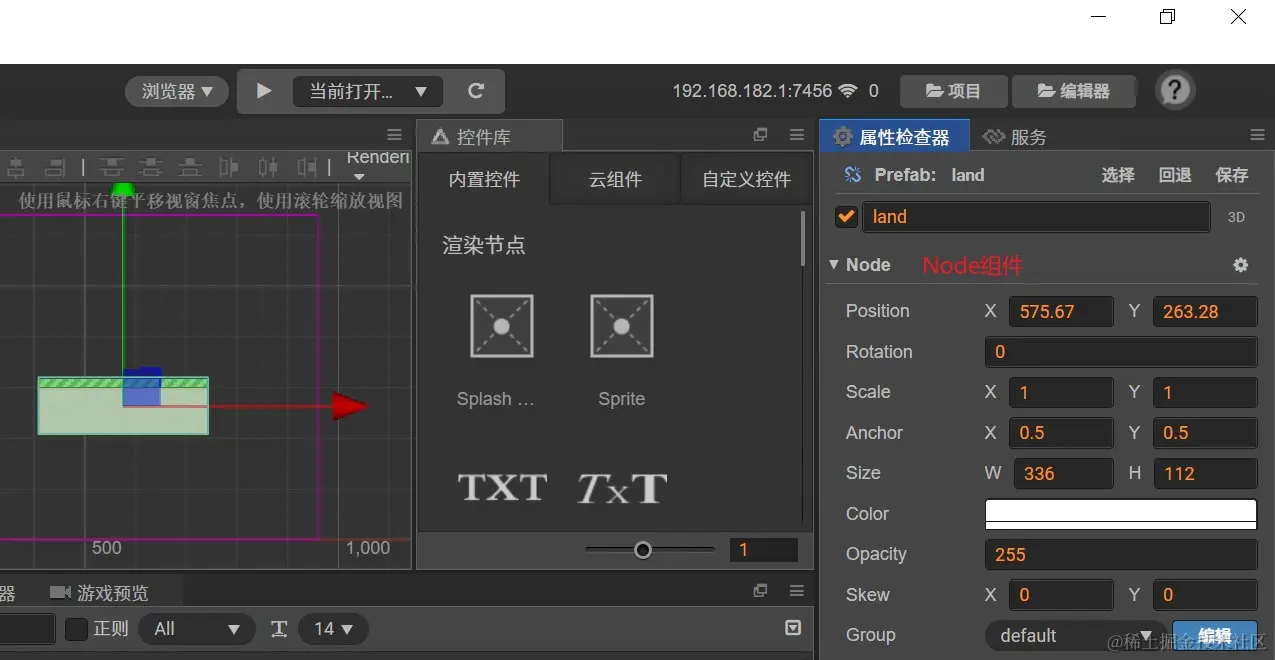Viewport: 1275px width, 660px height.
Task: Click the Group 编辑 button
Action: (1214, 636)
